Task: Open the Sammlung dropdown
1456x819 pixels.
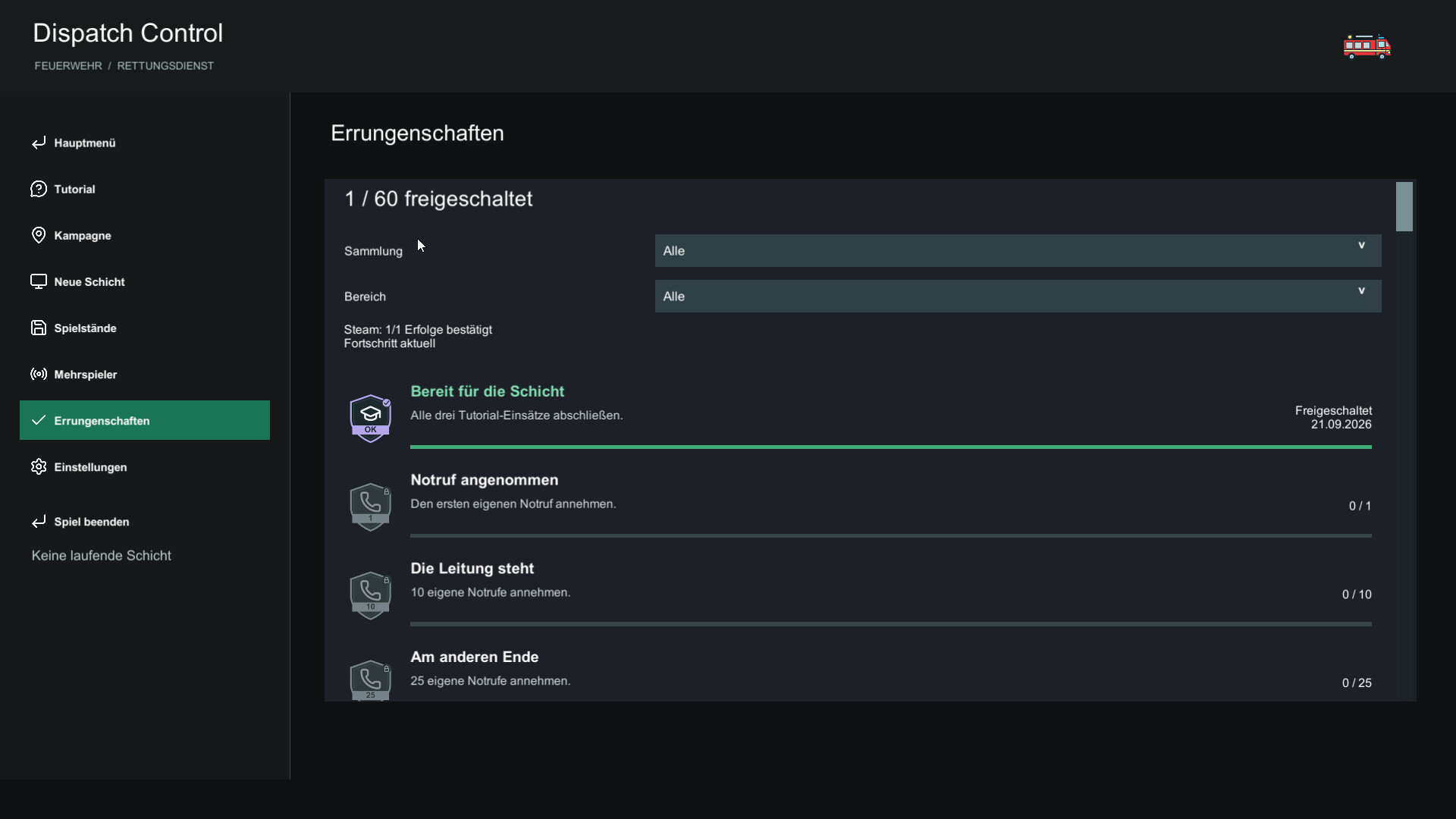Action: pos(1018,250)
